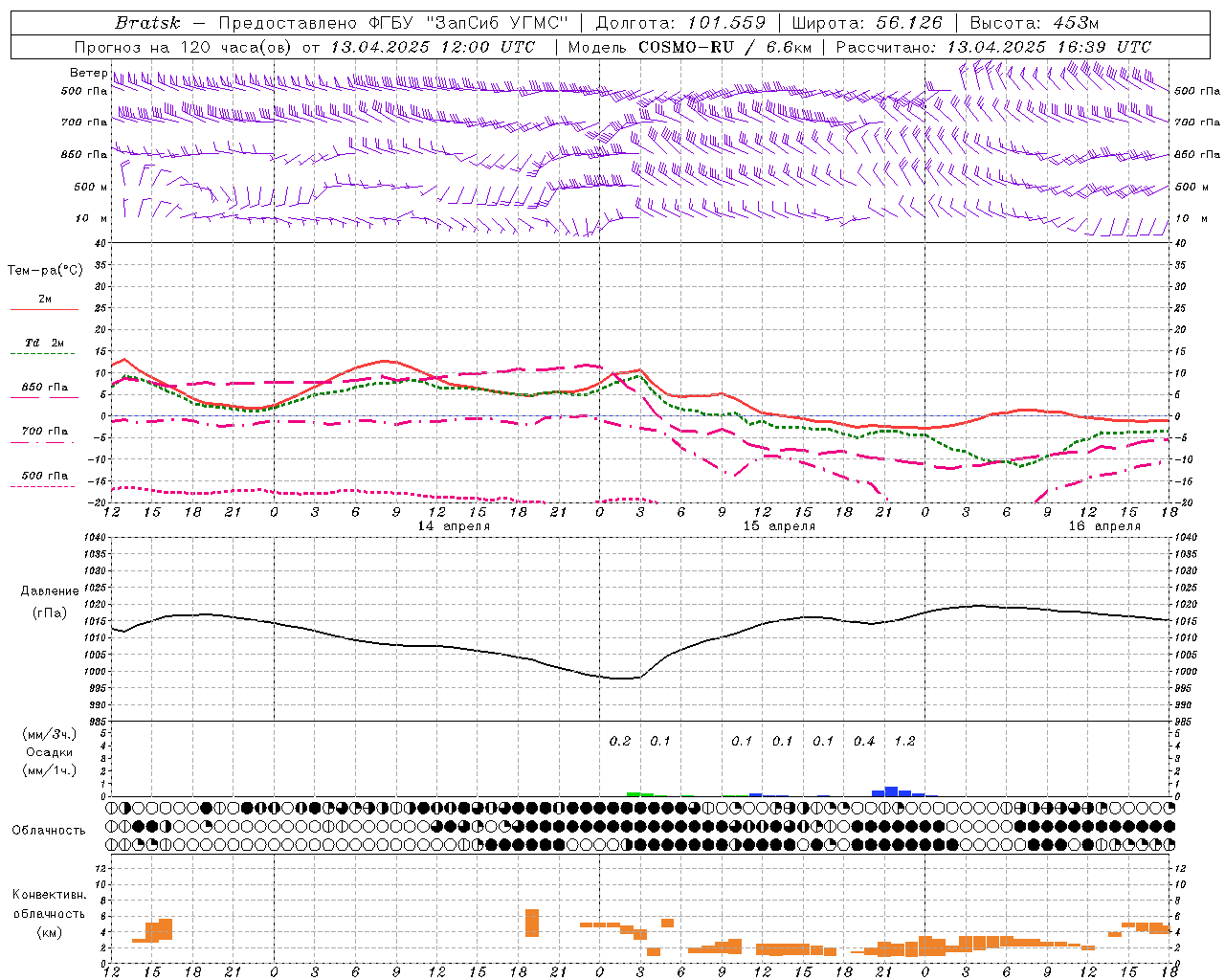Click the (км) units label

(50, 932)
